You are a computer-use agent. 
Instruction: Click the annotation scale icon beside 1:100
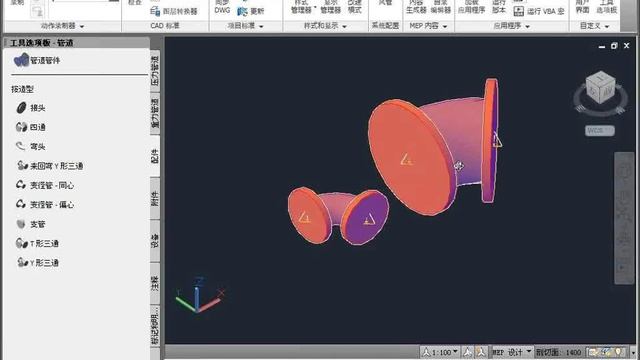[x=426, y=352]
